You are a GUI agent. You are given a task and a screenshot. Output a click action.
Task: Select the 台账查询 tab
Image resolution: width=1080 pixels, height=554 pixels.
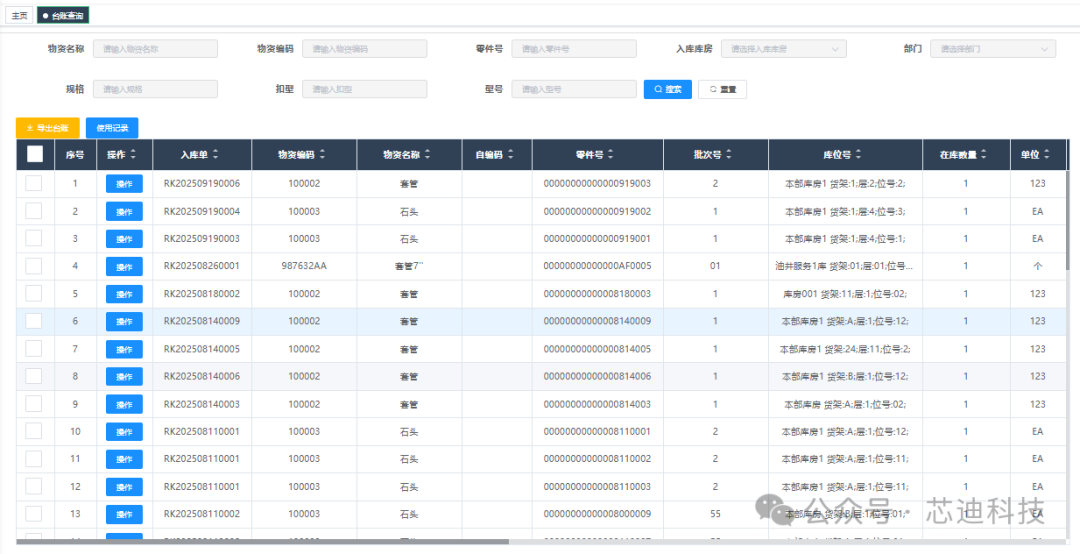(x=62, y=15)
